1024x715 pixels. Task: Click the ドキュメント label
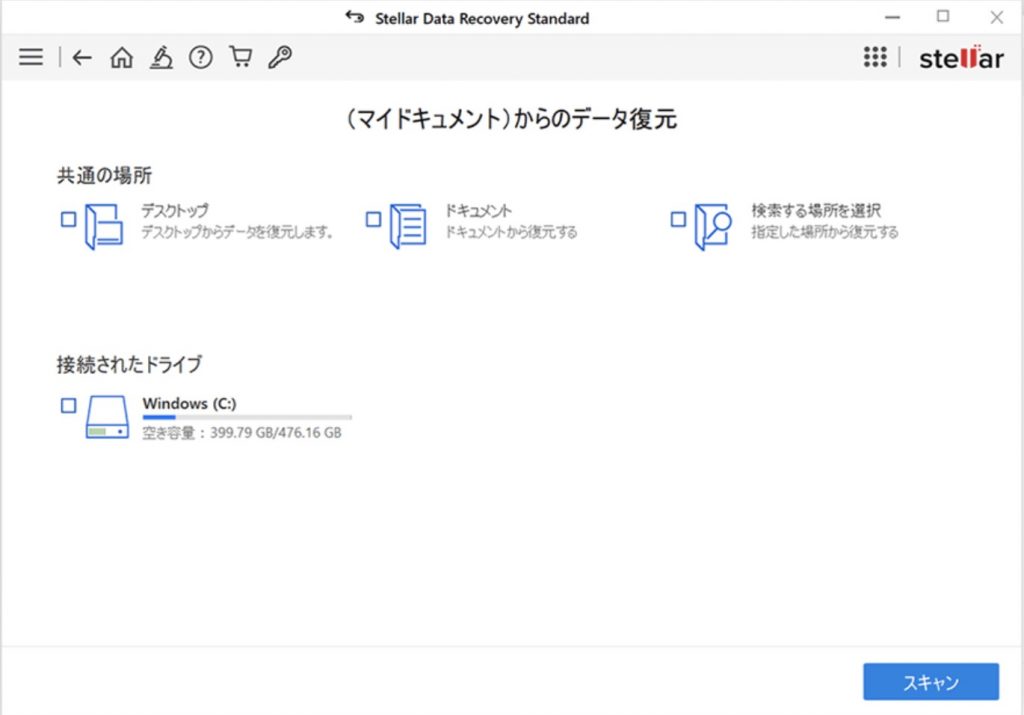click(478, 211)
